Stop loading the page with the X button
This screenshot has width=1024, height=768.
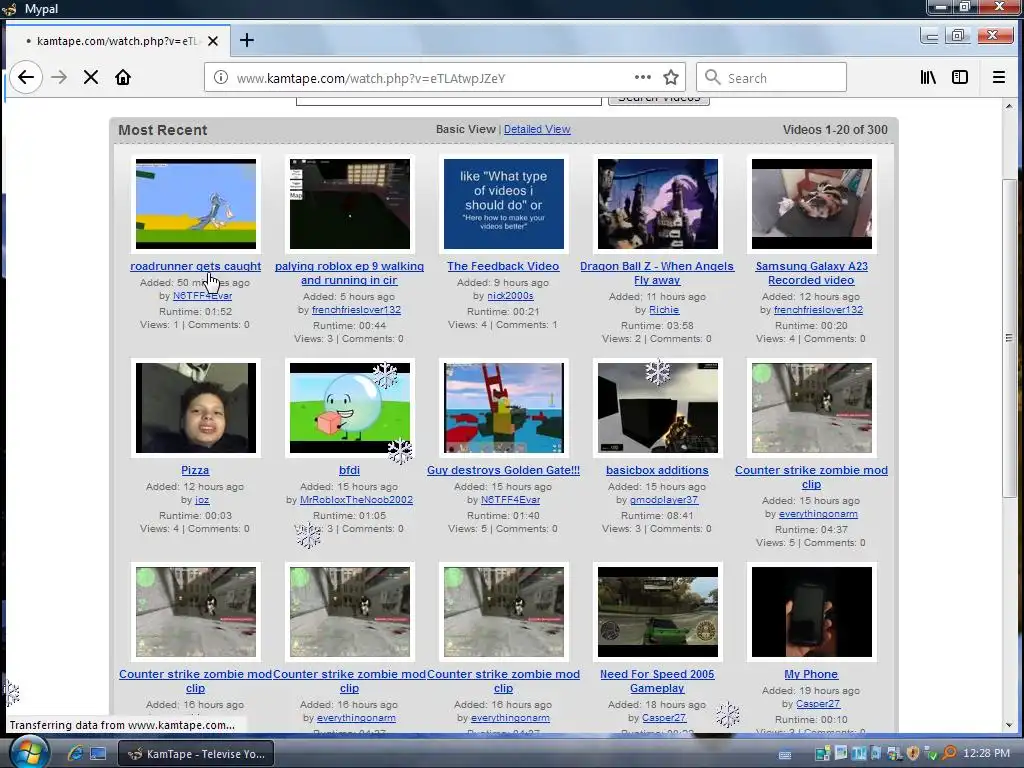[x=91, y=78]
